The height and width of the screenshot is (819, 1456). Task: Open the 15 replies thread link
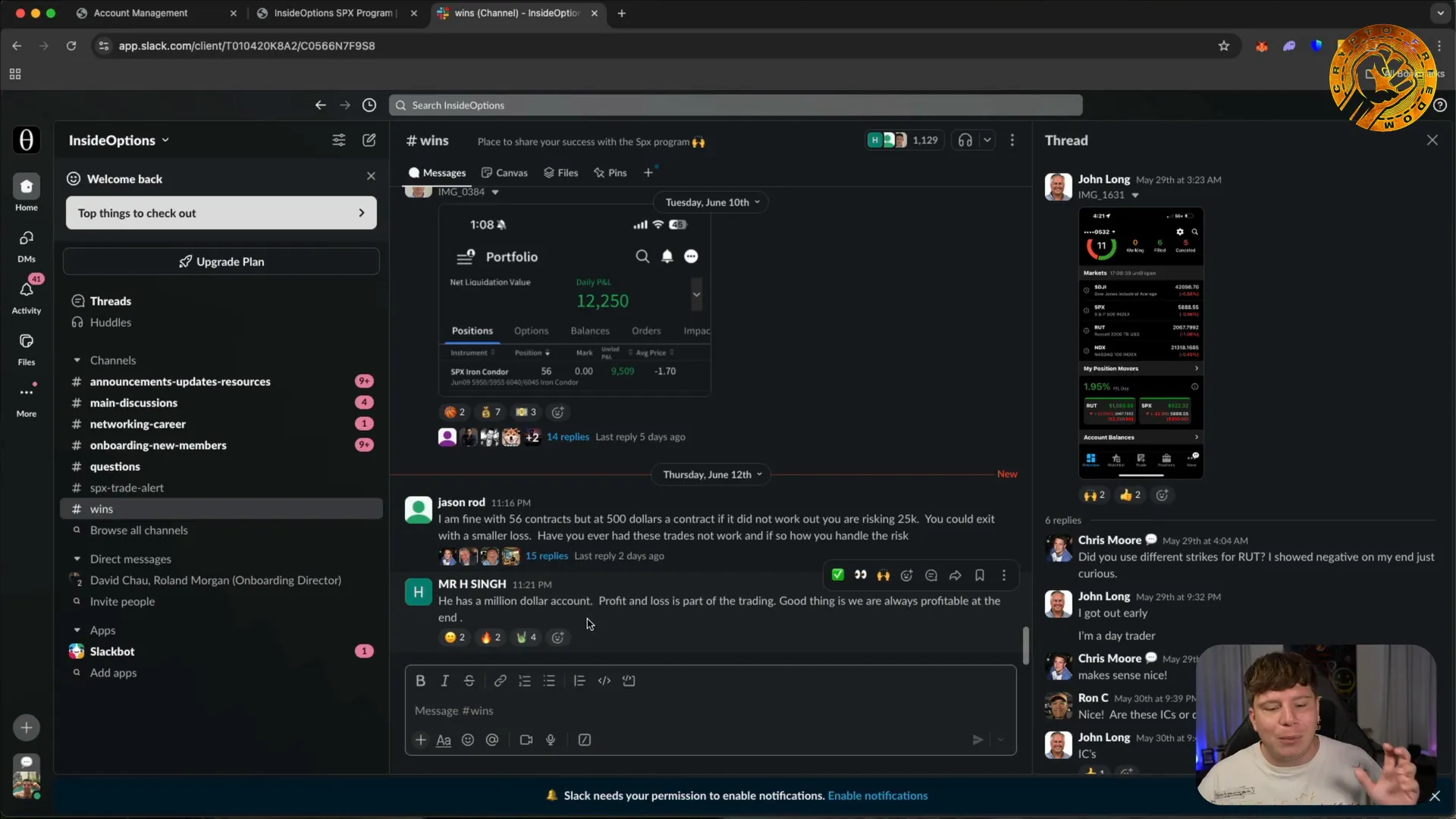pyautogui.click(x=546, y=556)
